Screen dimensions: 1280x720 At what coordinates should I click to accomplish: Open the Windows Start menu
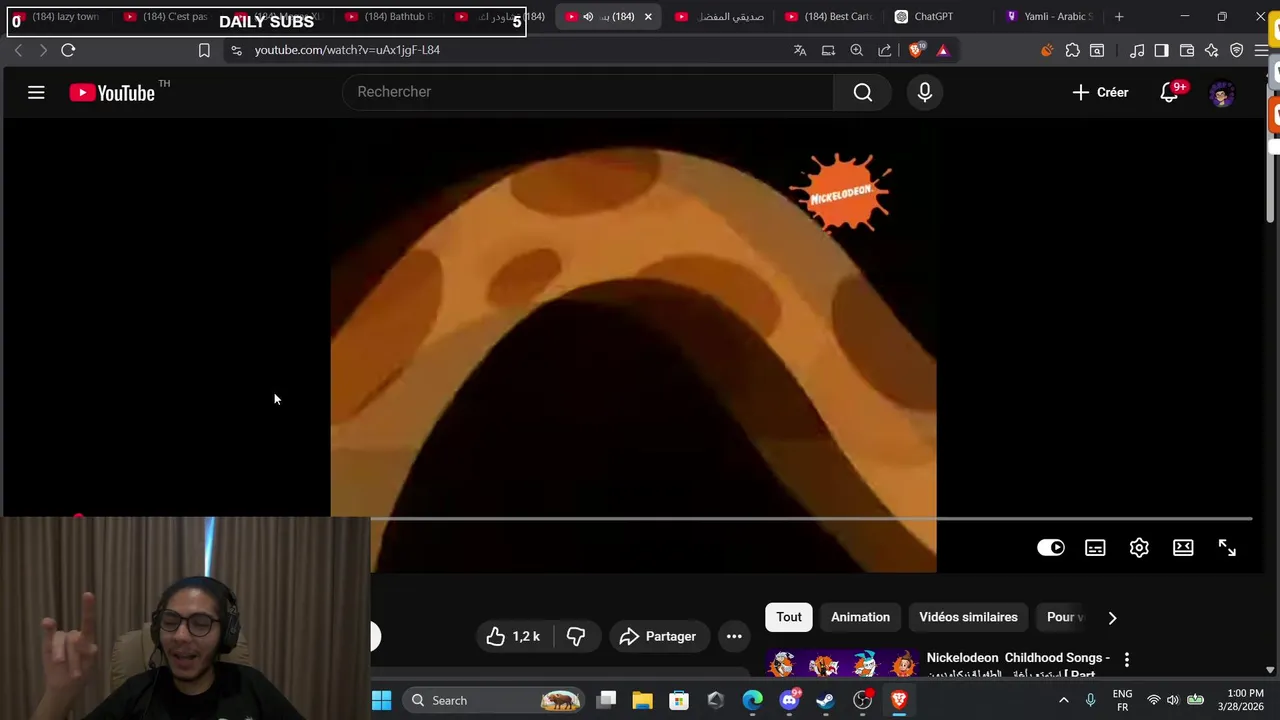381,700
